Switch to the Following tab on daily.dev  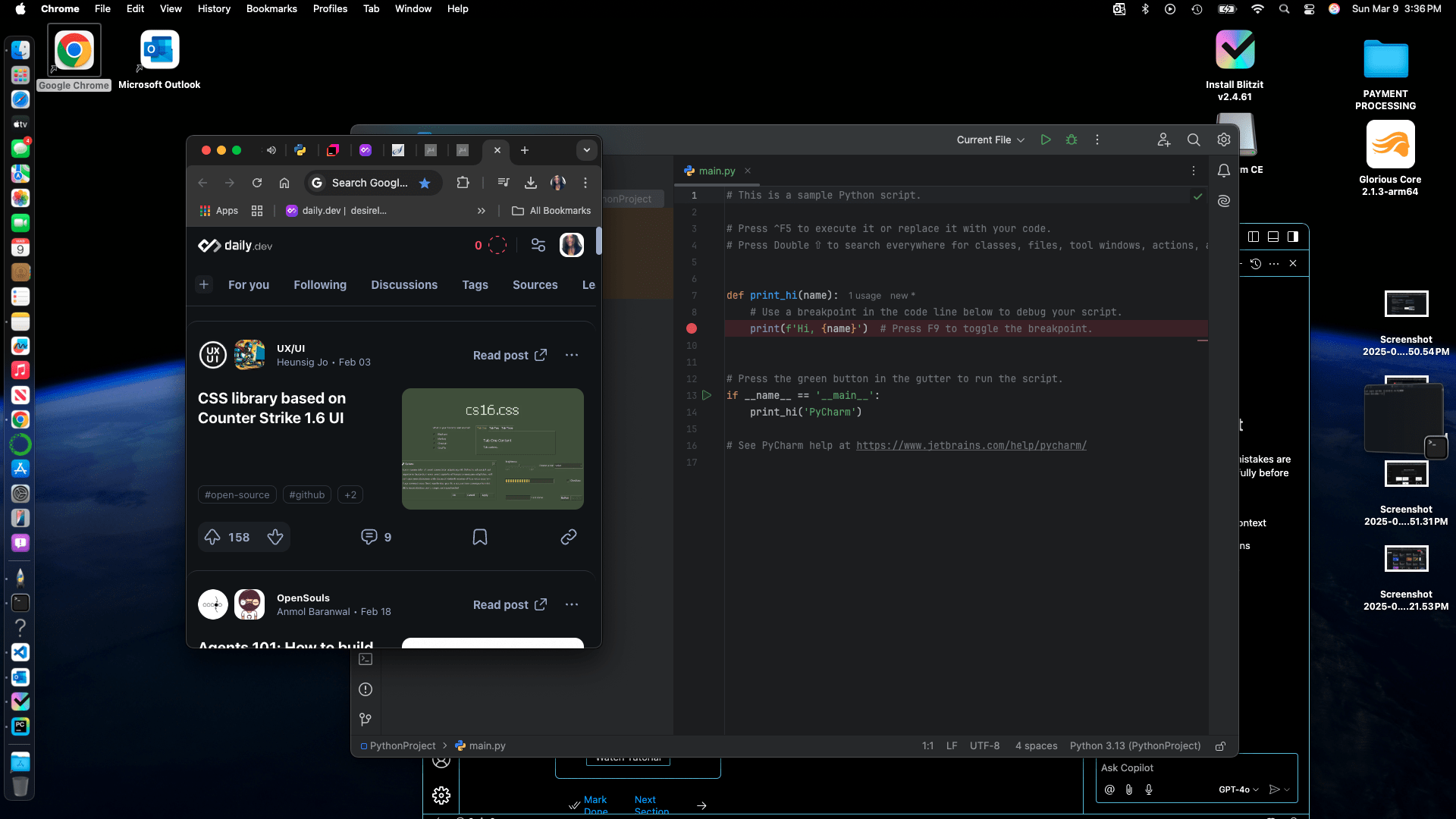[x=320, y=285]
